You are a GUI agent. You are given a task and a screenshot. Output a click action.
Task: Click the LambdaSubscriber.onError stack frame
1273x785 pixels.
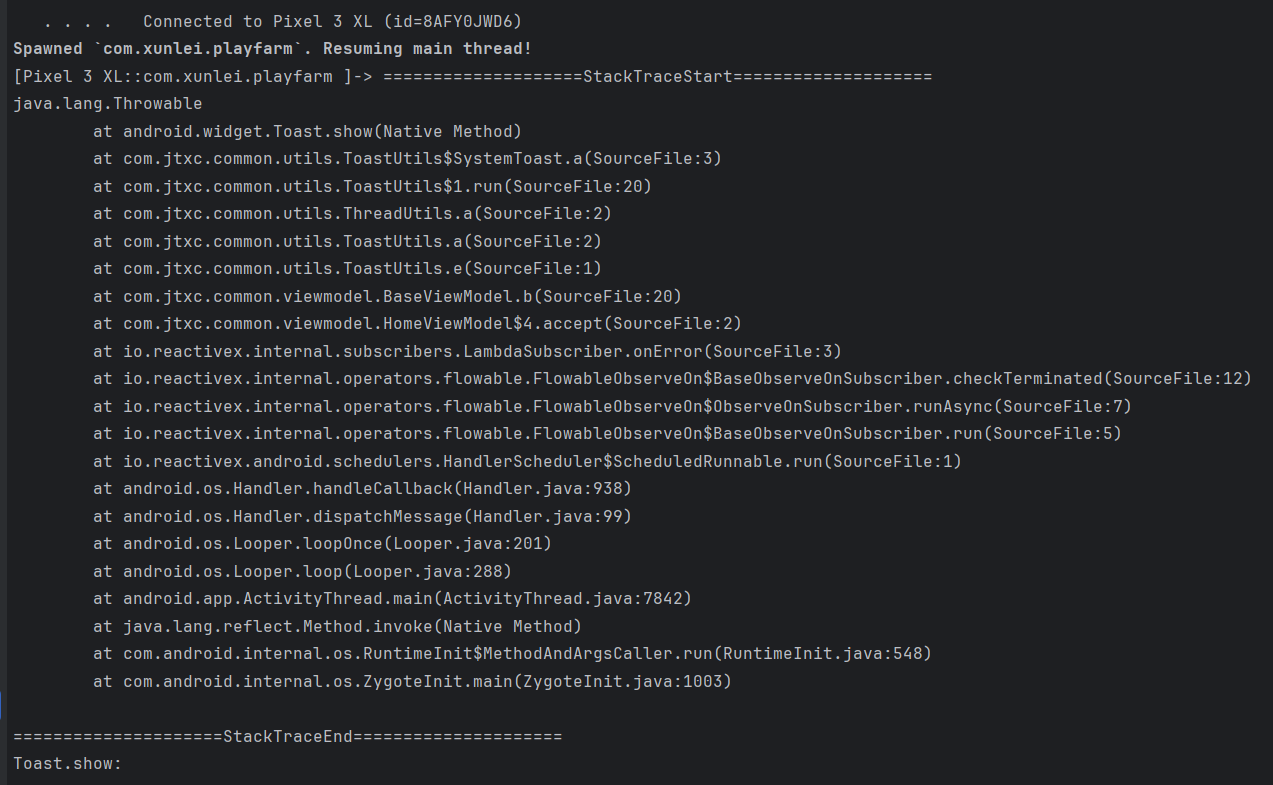tap(467, 351)
